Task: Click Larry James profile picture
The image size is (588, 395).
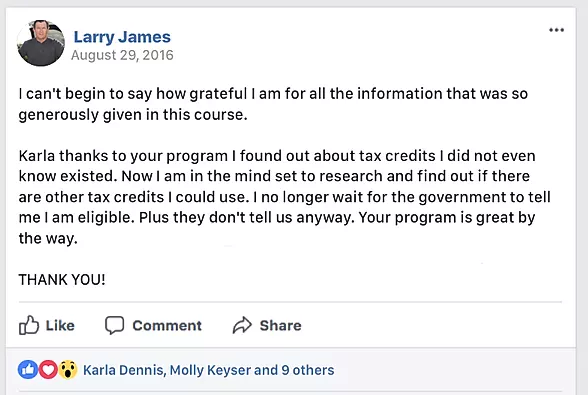Action: tap(41, 43)
